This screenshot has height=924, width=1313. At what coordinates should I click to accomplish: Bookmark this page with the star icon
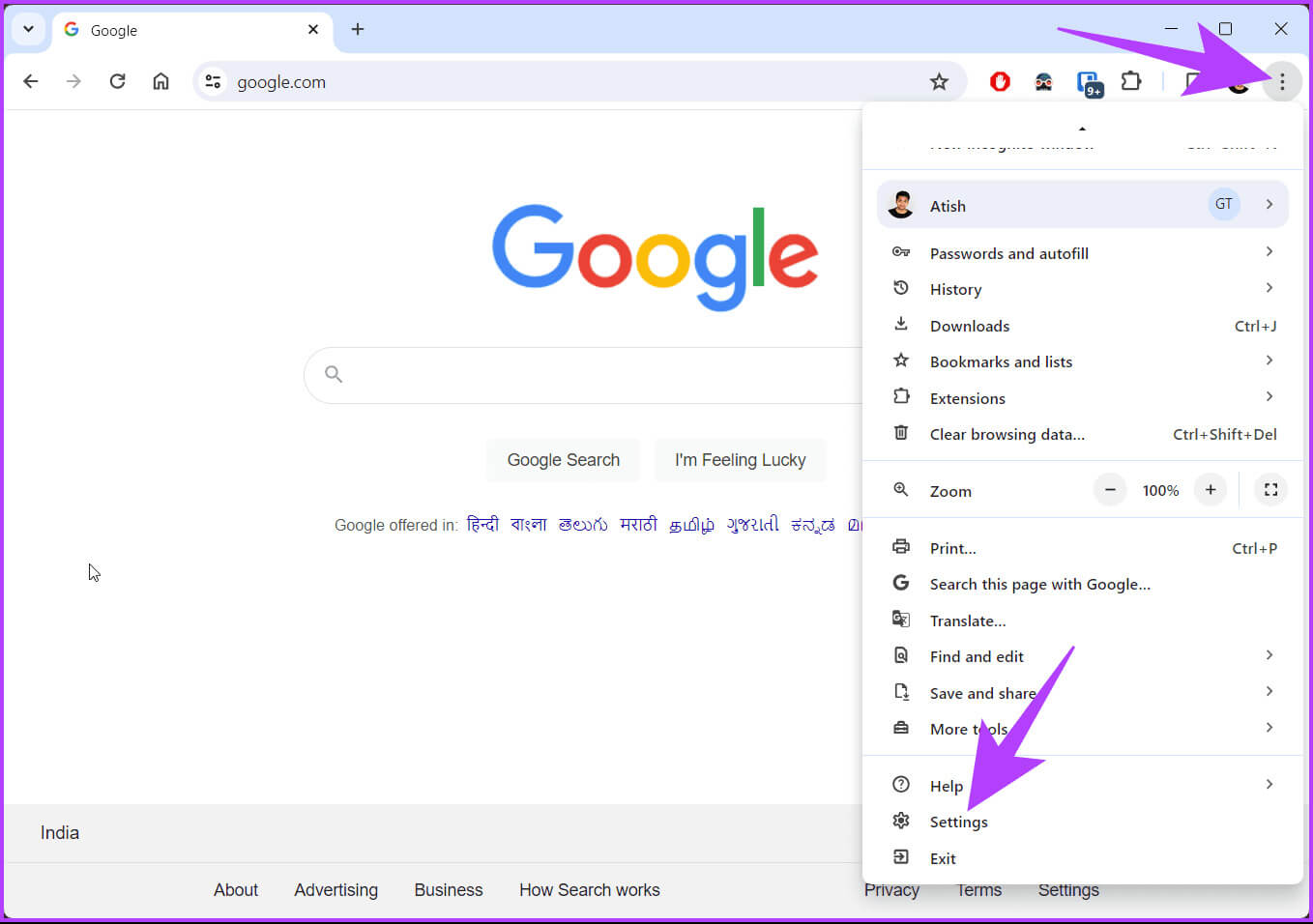click(938, 82)
